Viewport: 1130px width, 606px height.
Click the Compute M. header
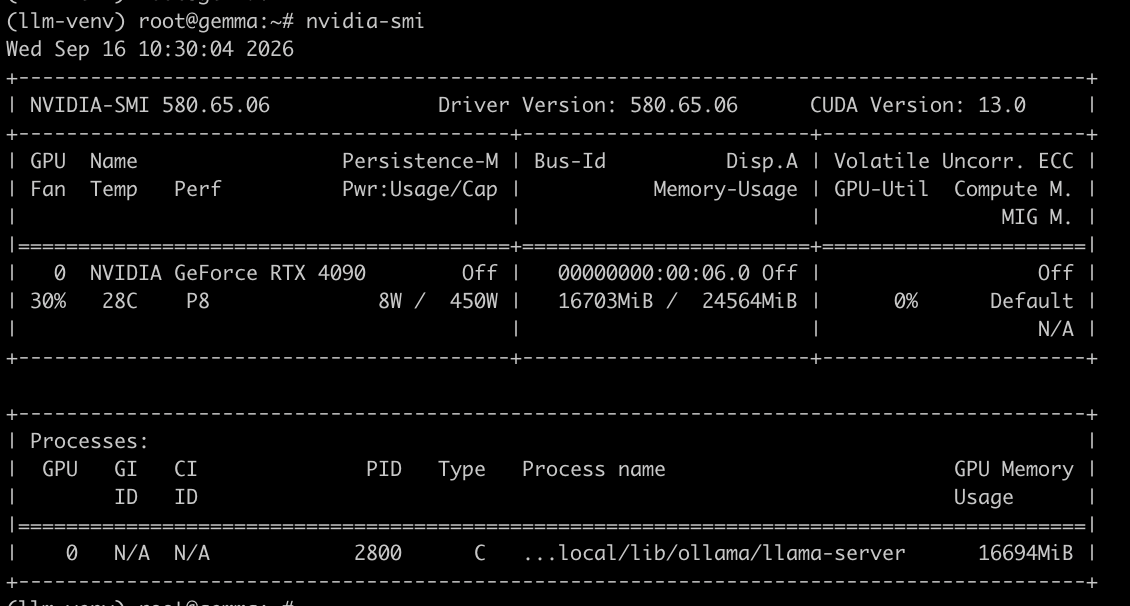pyautogui.click(x=1013, y=190)
